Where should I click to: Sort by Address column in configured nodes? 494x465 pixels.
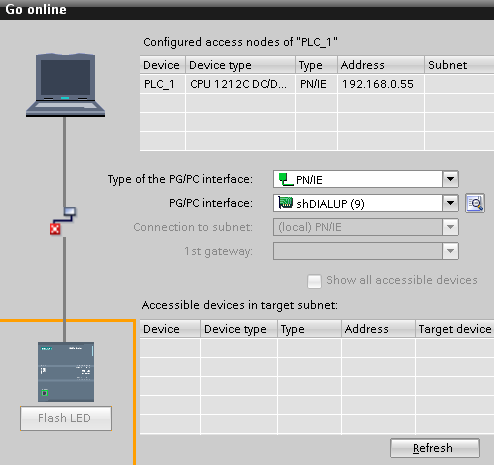pos(381,65)
